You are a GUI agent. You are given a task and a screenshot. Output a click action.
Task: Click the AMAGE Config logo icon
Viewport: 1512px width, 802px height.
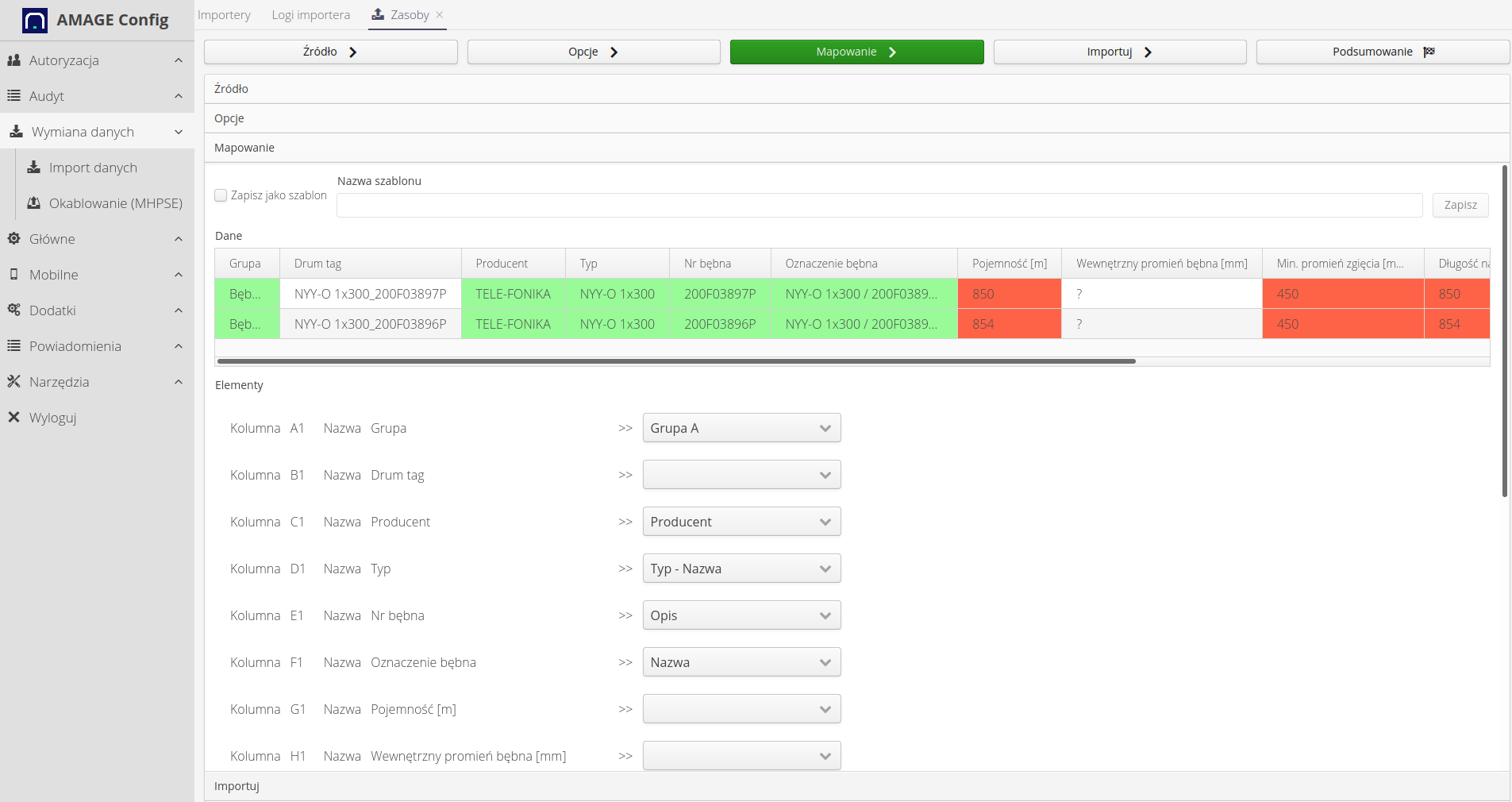(x=35, y=20)
